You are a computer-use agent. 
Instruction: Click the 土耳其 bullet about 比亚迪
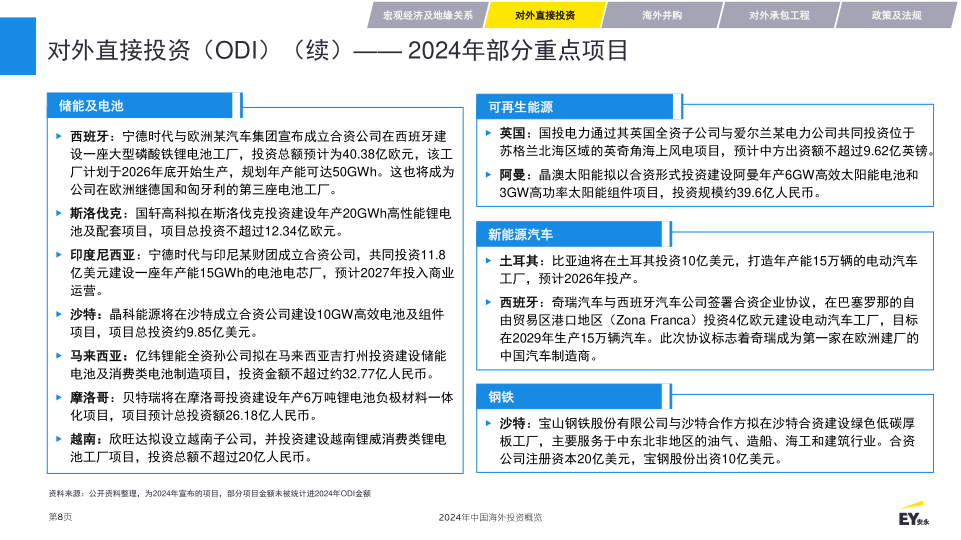(x=708, y=270)
